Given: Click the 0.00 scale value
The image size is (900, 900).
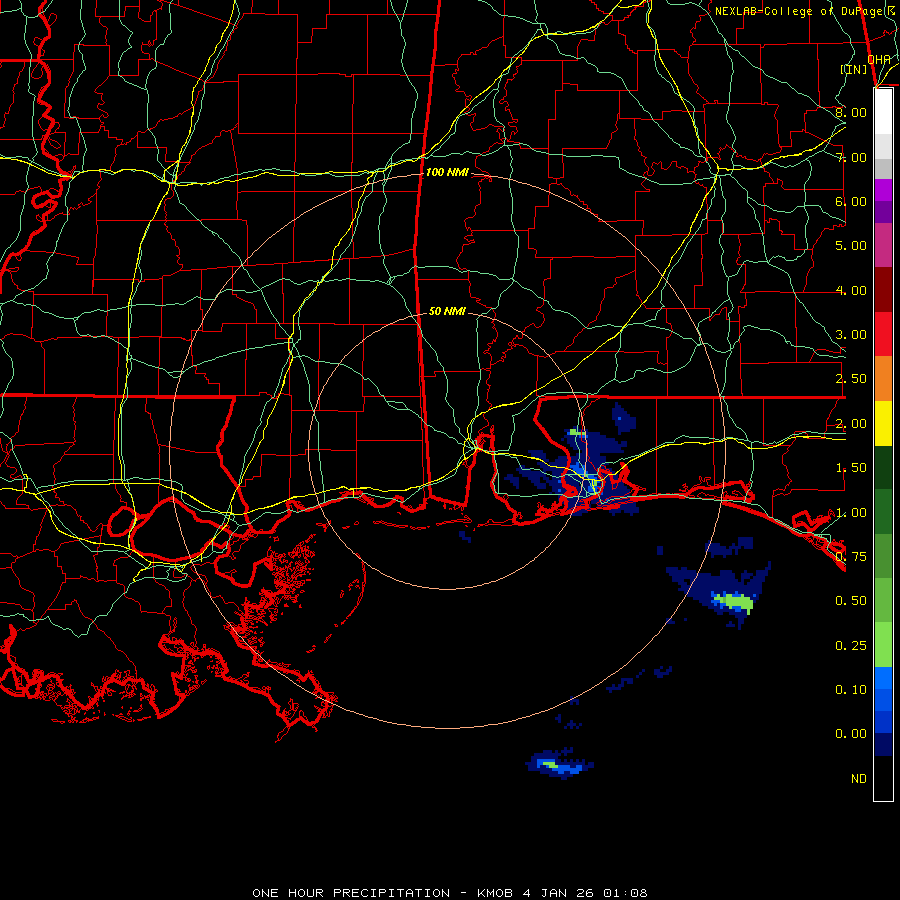Looking at the screenshot, I should 851,734.
